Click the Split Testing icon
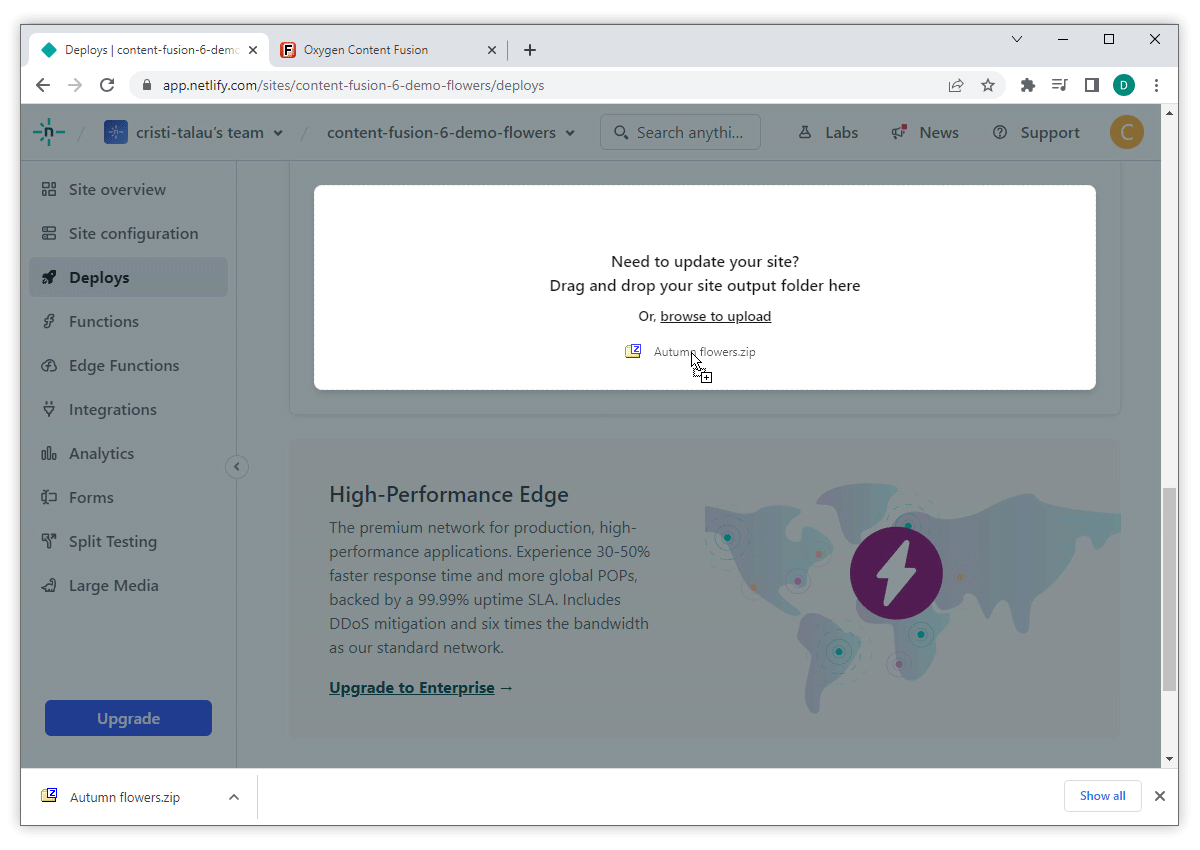 49,541
